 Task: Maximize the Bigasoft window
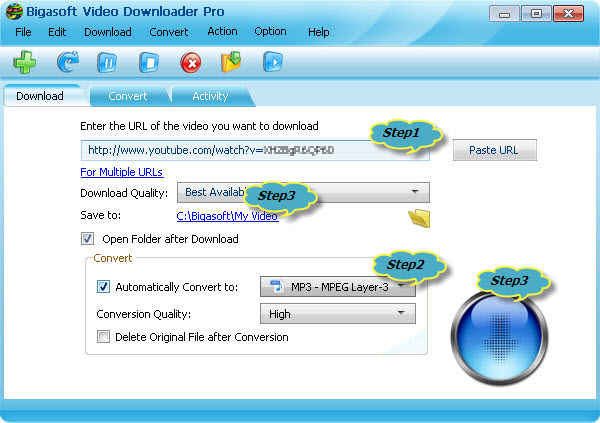[x=536, y=14]
